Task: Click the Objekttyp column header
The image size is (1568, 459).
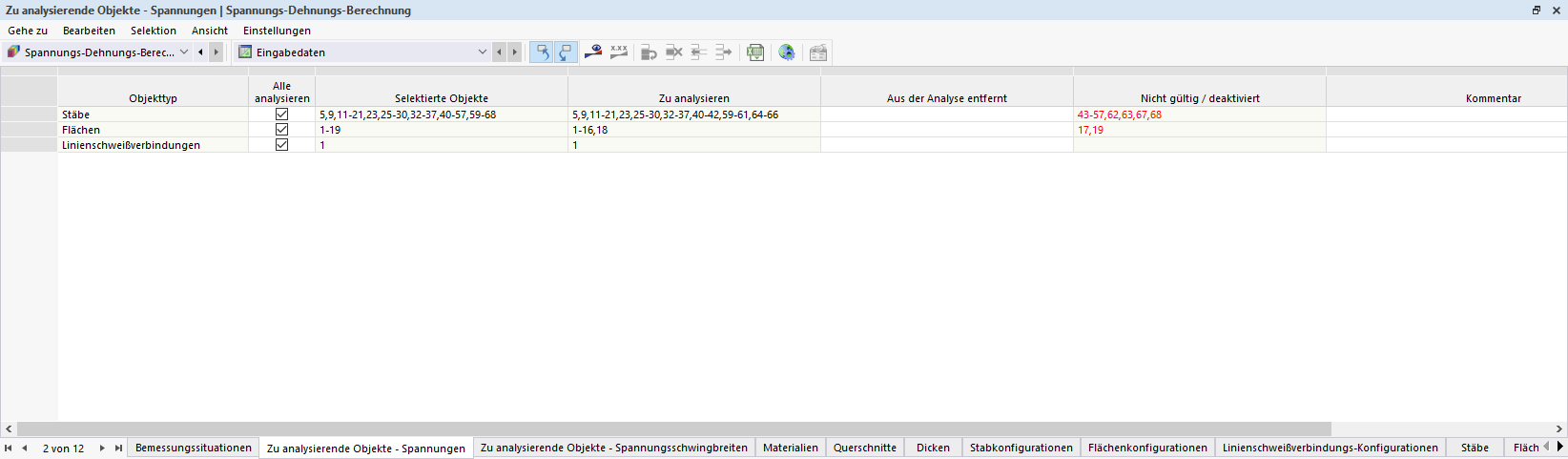Action: (153, 91)
